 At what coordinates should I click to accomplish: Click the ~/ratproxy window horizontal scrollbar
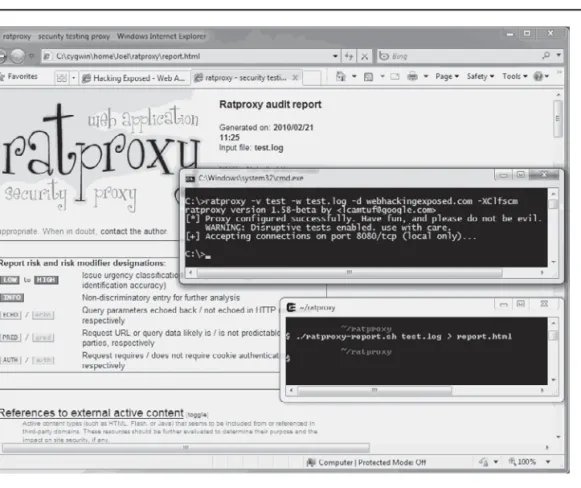[375, 390]
